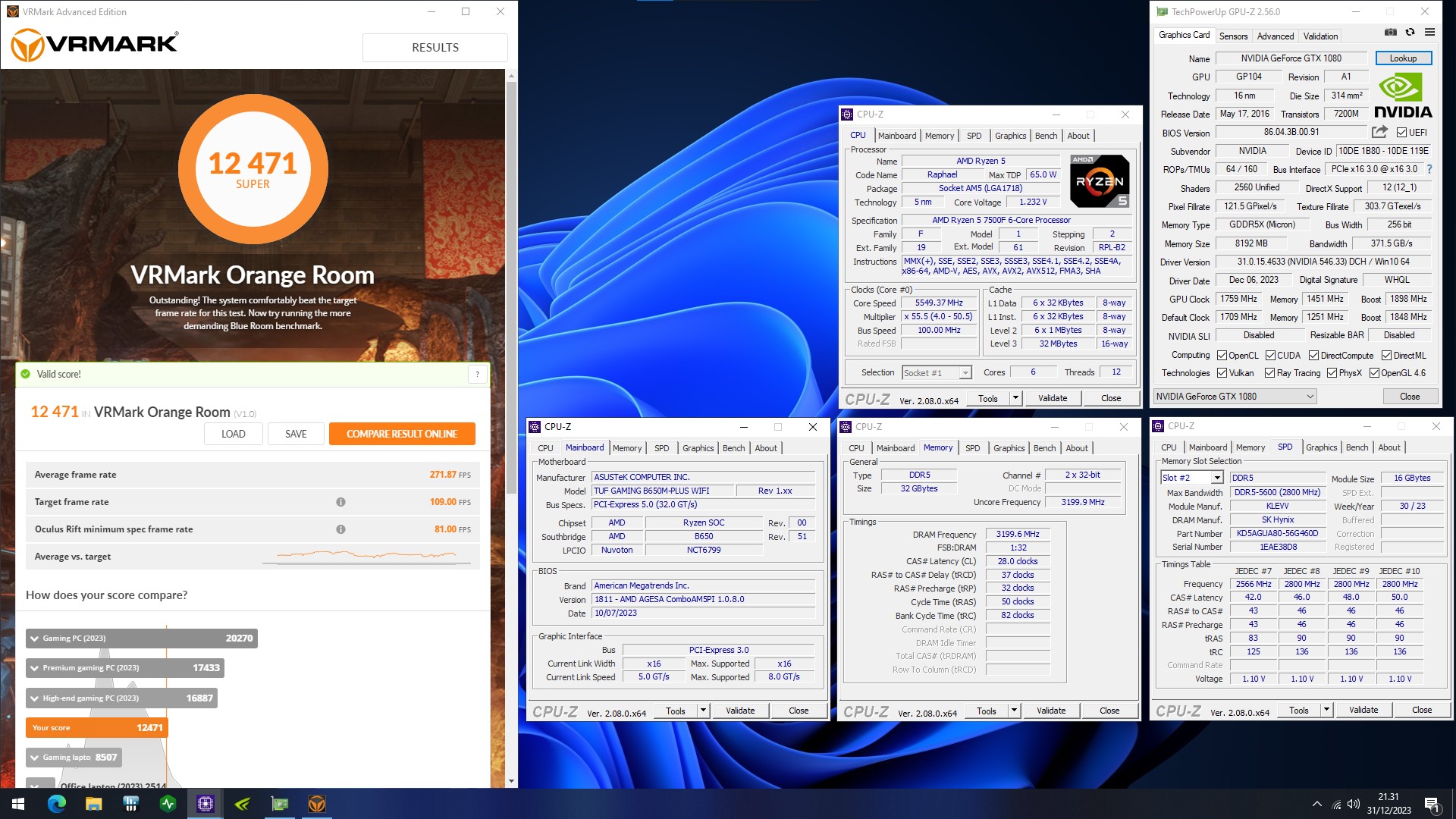Click the Valid score help question mark
Image resolution: width=1456 pixels, height=819 pixels.
coord(477,374)
